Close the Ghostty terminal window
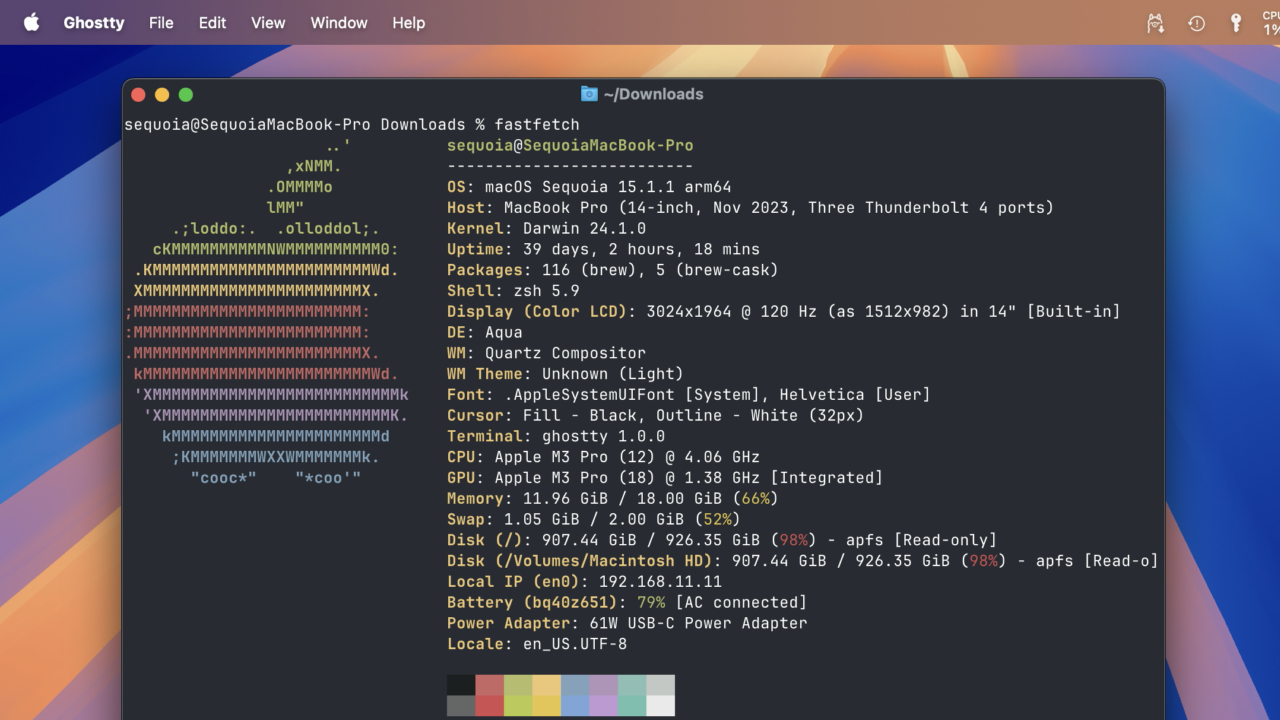This screenshot has height=720, width=1280. pyautogui.click(x=138, y=95)
